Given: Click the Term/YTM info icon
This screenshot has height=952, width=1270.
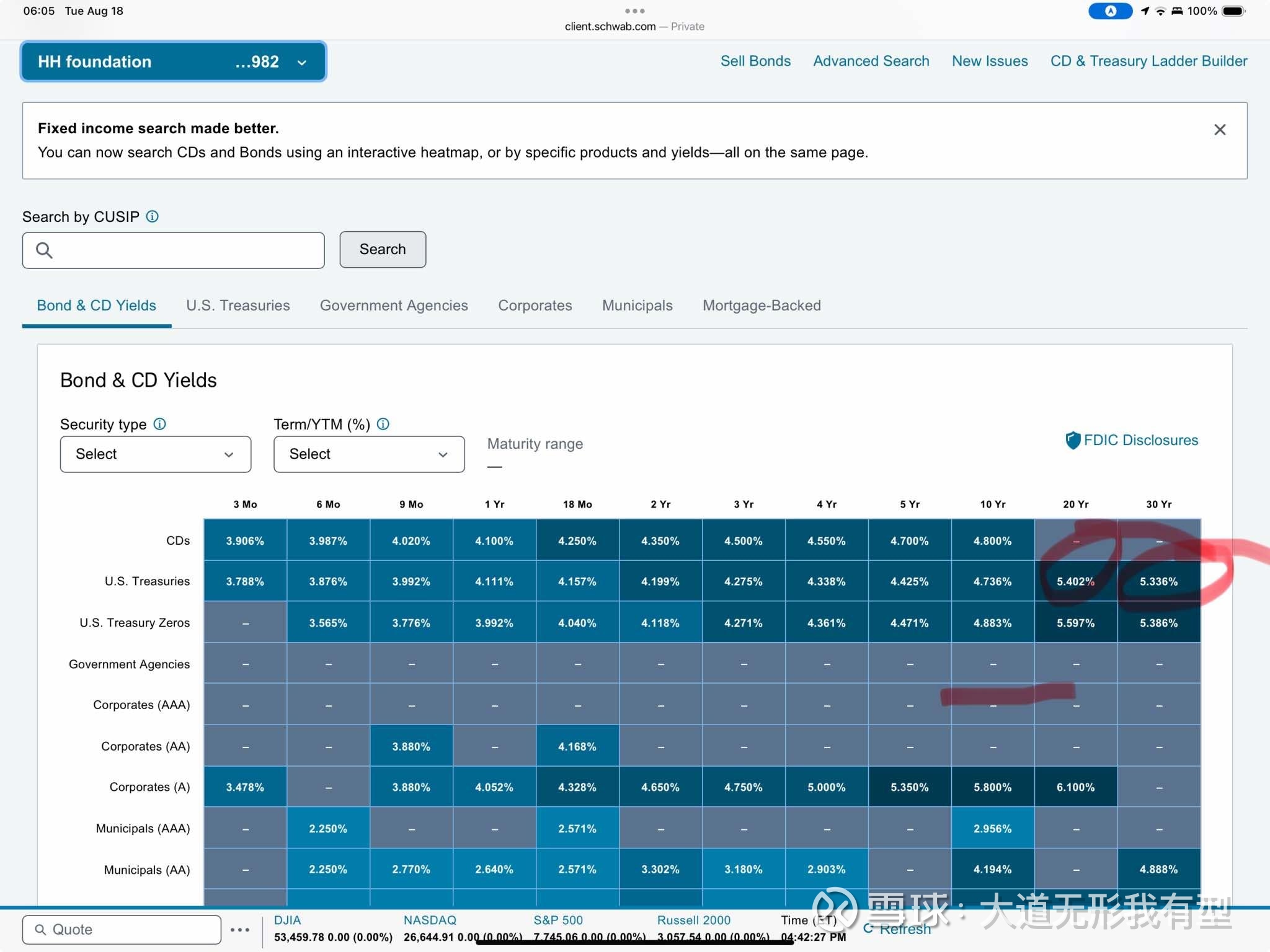Looking at the screenshot, I should coord(383,424).
